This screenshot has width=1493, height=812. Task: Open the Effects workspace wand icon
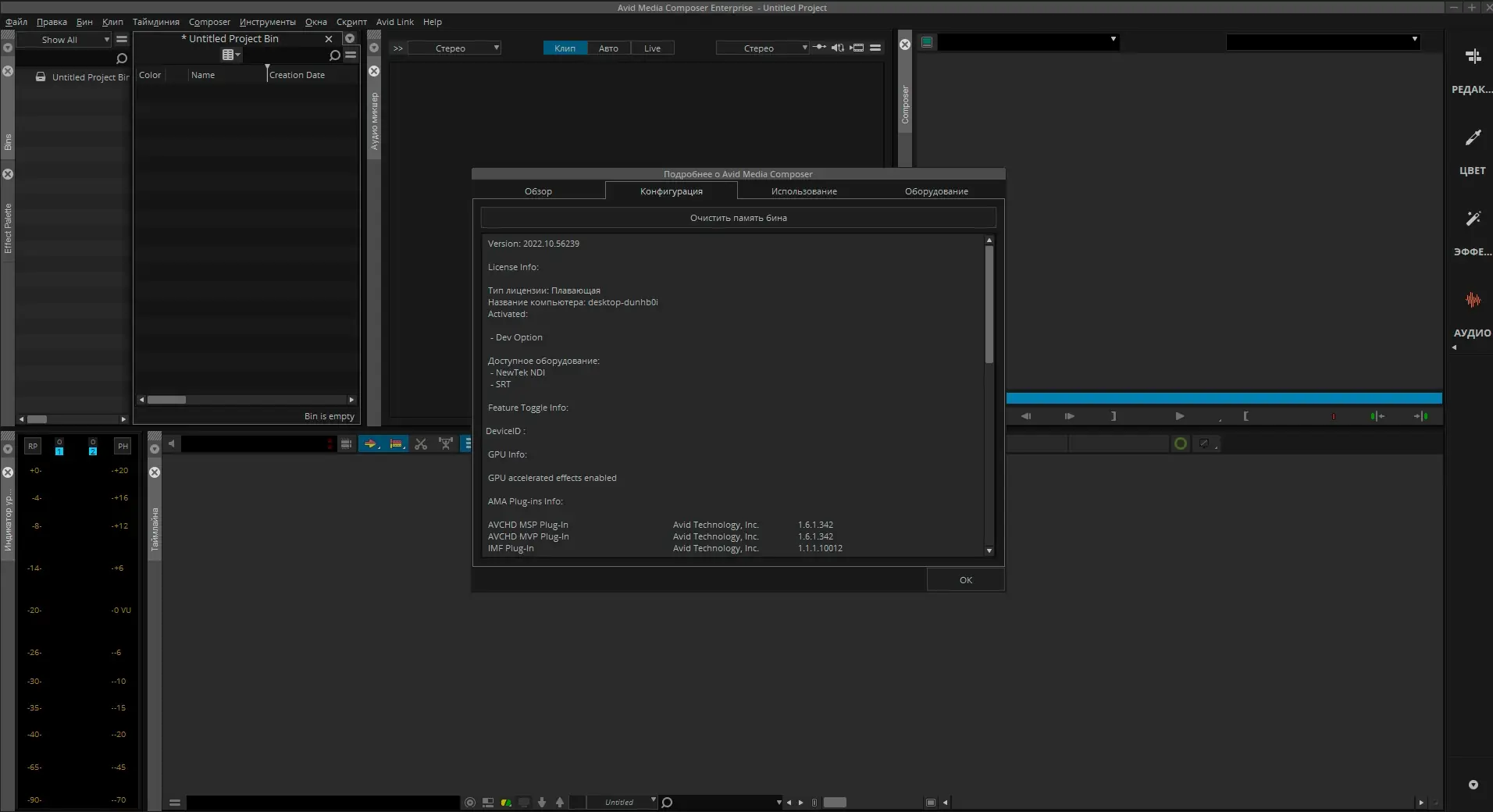click(1473, 219)
